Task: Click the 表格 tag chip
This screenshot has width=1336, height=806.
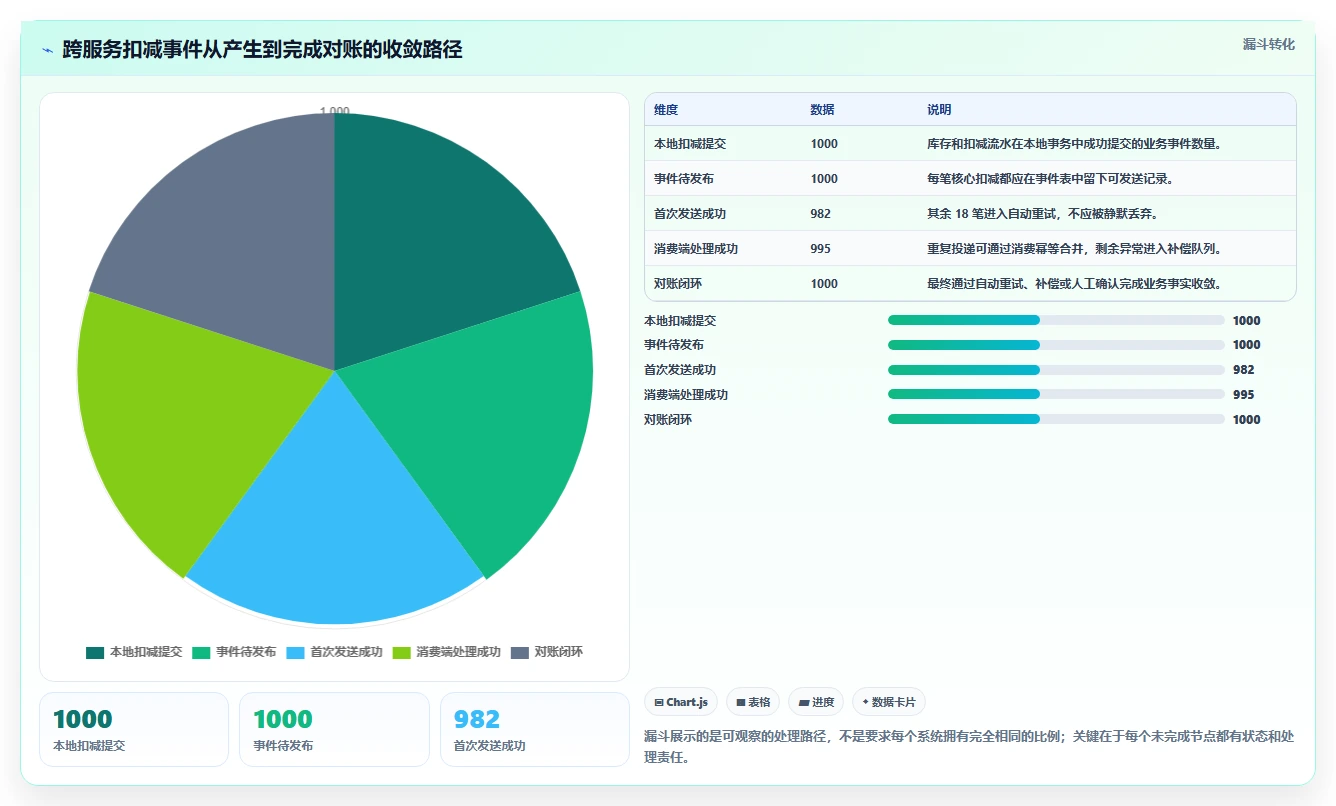Action: pyautogui.click(x=753, y=702)
